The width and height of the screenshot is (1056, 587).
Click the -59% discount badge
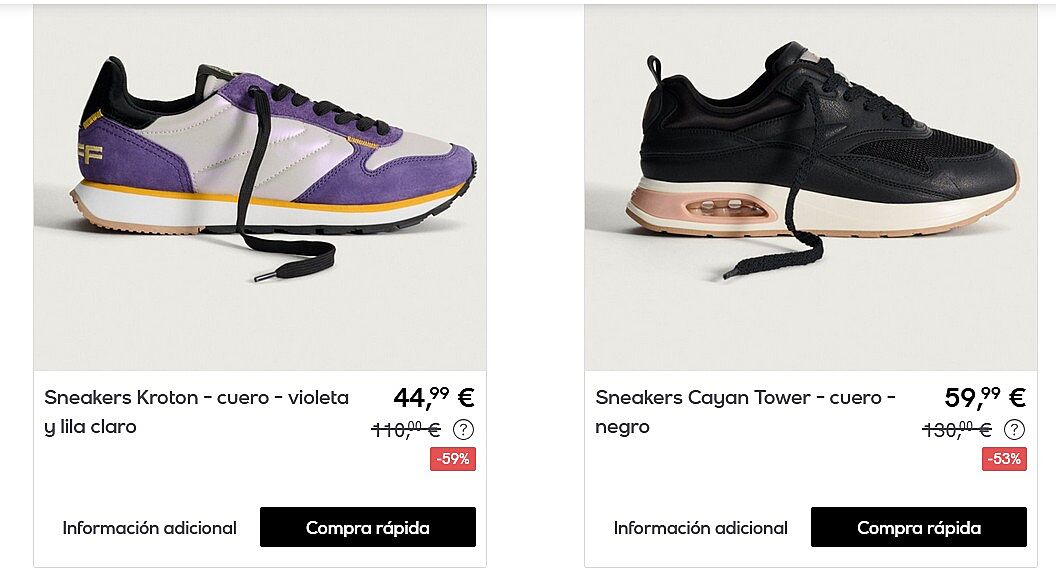pyautogui.click(x=453, y=459)
